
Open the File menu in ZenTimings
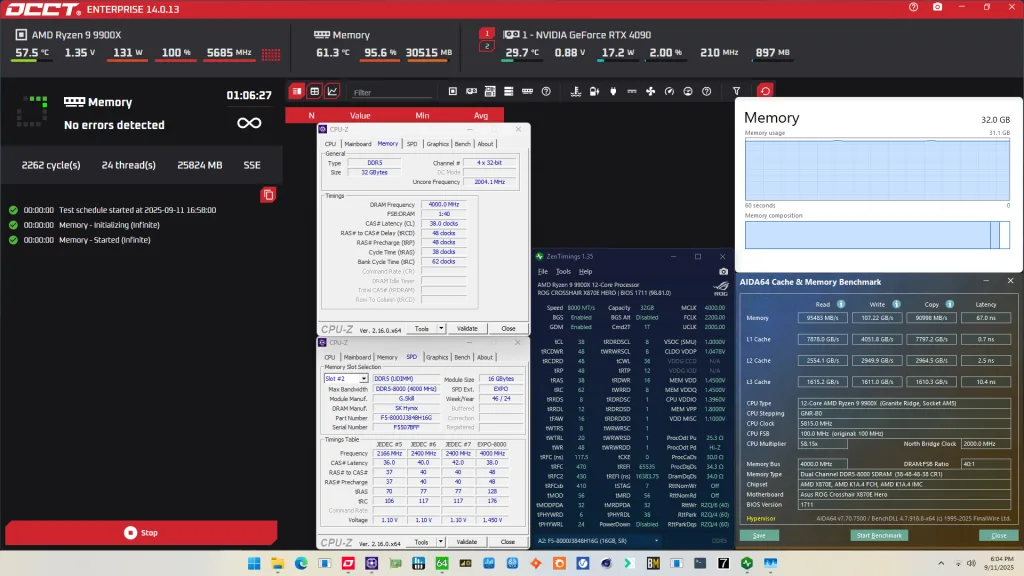[x=543, y=271]
